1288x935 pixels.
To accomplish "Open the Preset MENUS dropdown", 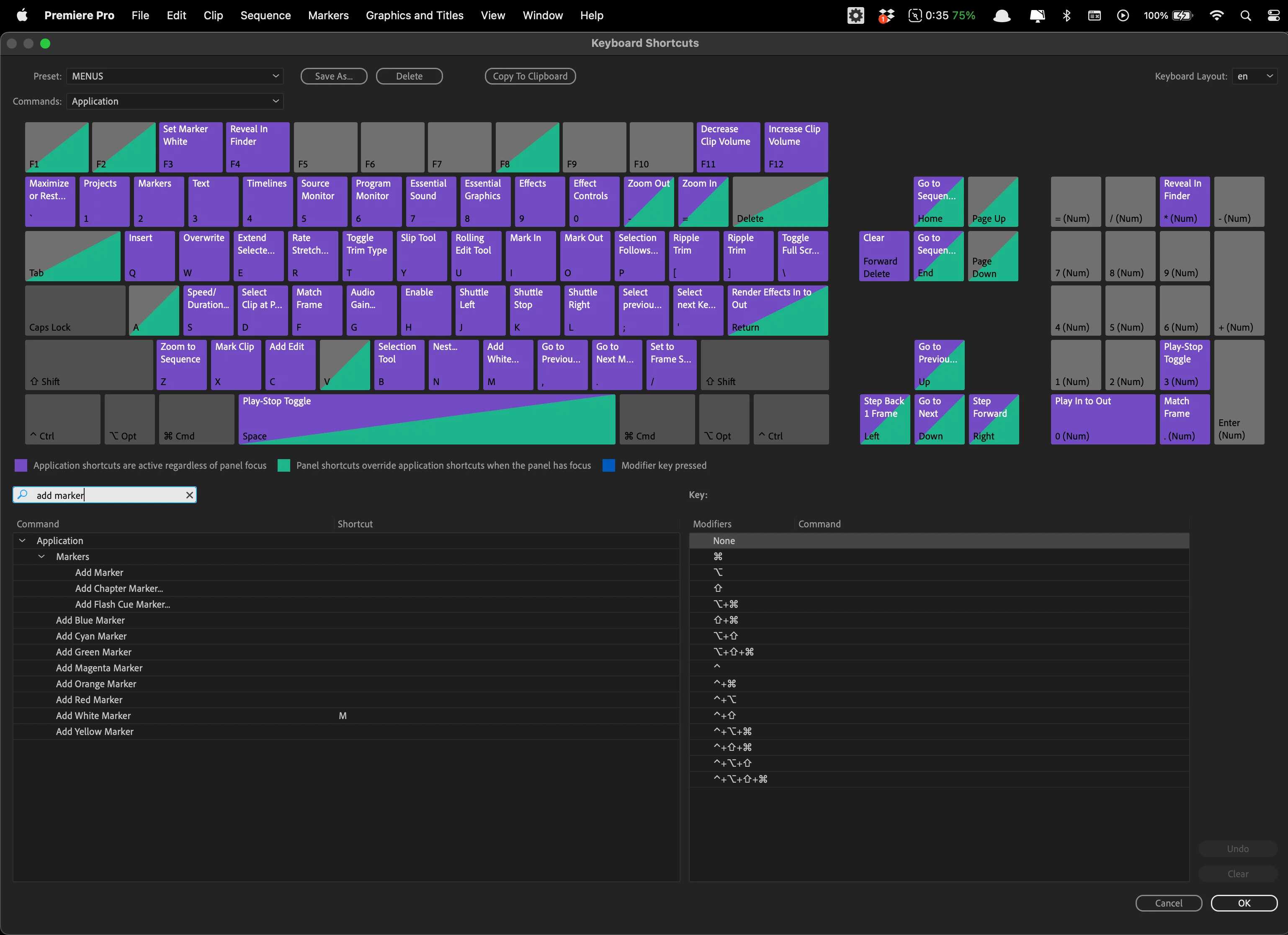I will coord(175,76).
